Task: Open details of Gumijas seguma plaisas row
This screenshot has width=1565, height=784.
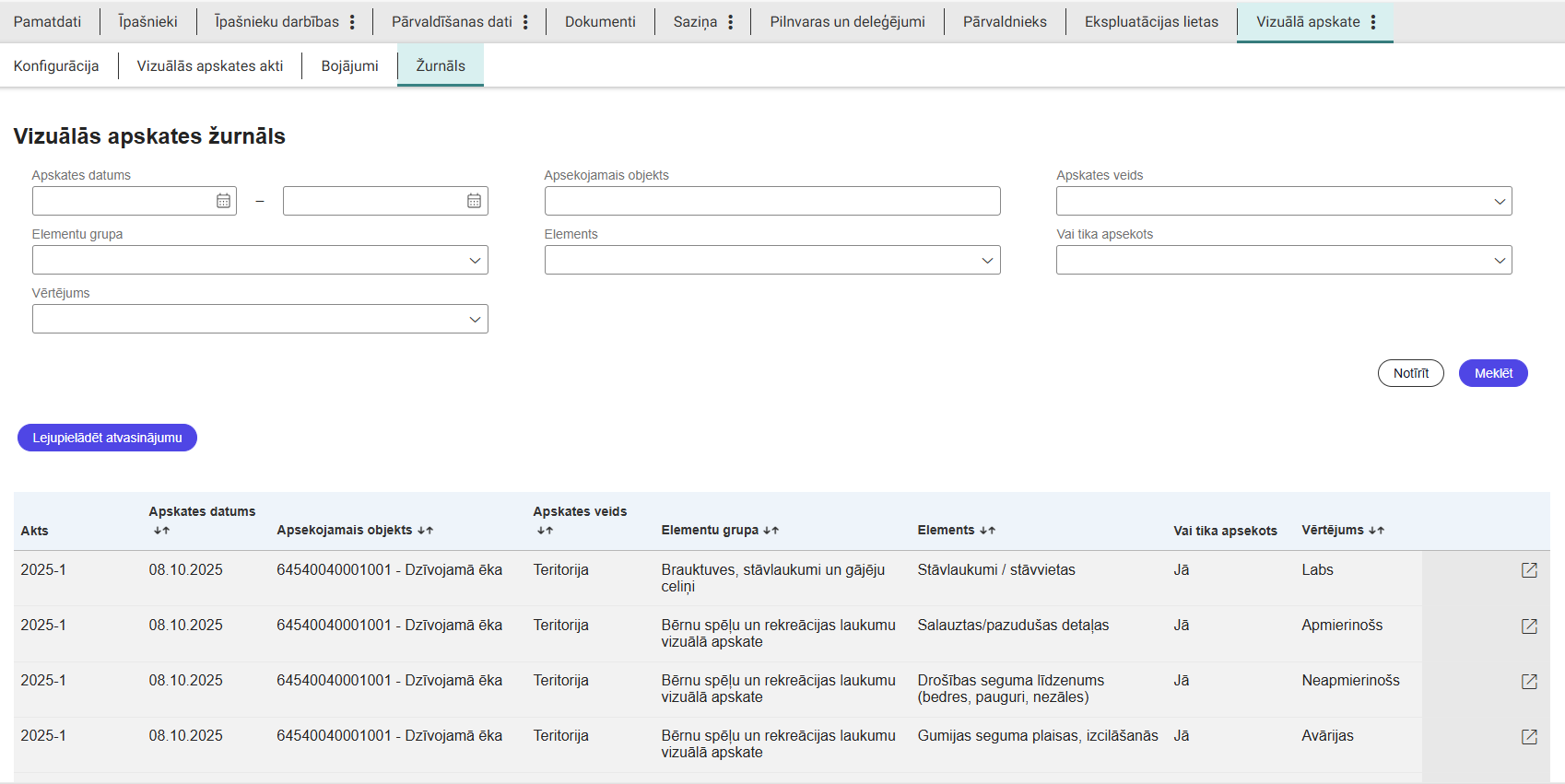Action: [x=1529, y=737]
